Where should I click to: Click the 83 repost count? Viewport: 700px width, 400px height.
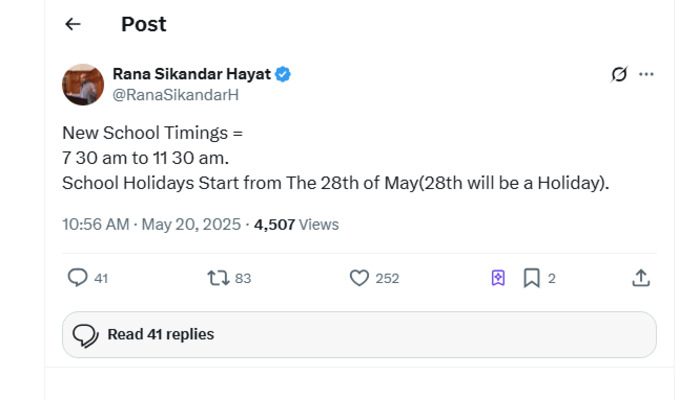pyautogui.click(x=243, y=279)
